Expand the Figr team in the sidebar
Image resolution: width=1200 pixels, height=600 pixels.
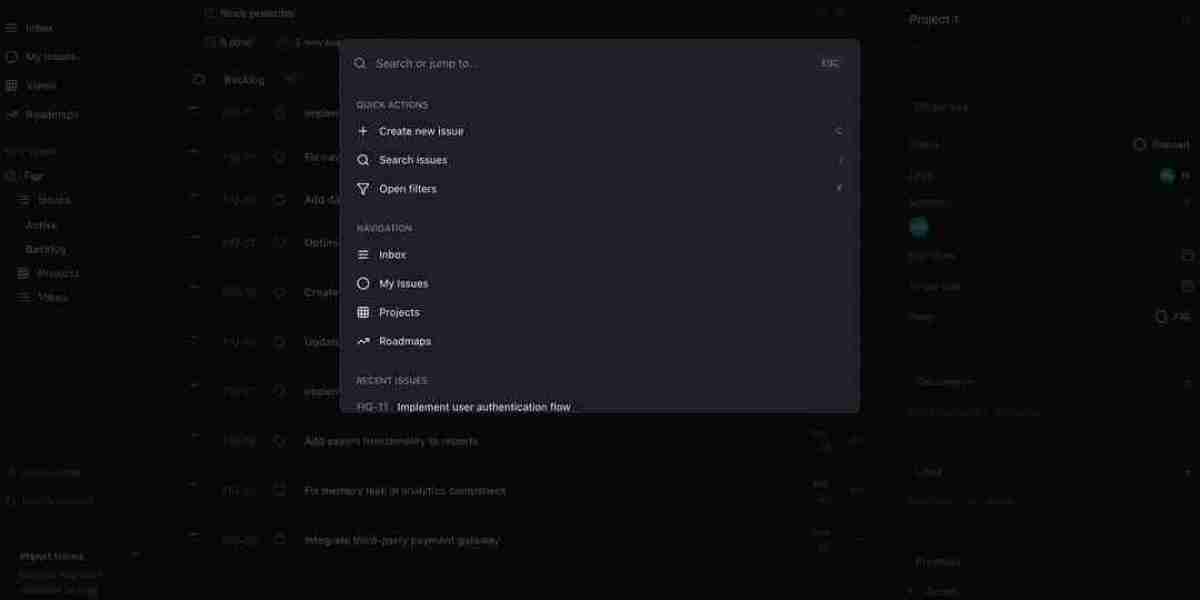click(34, 176)
